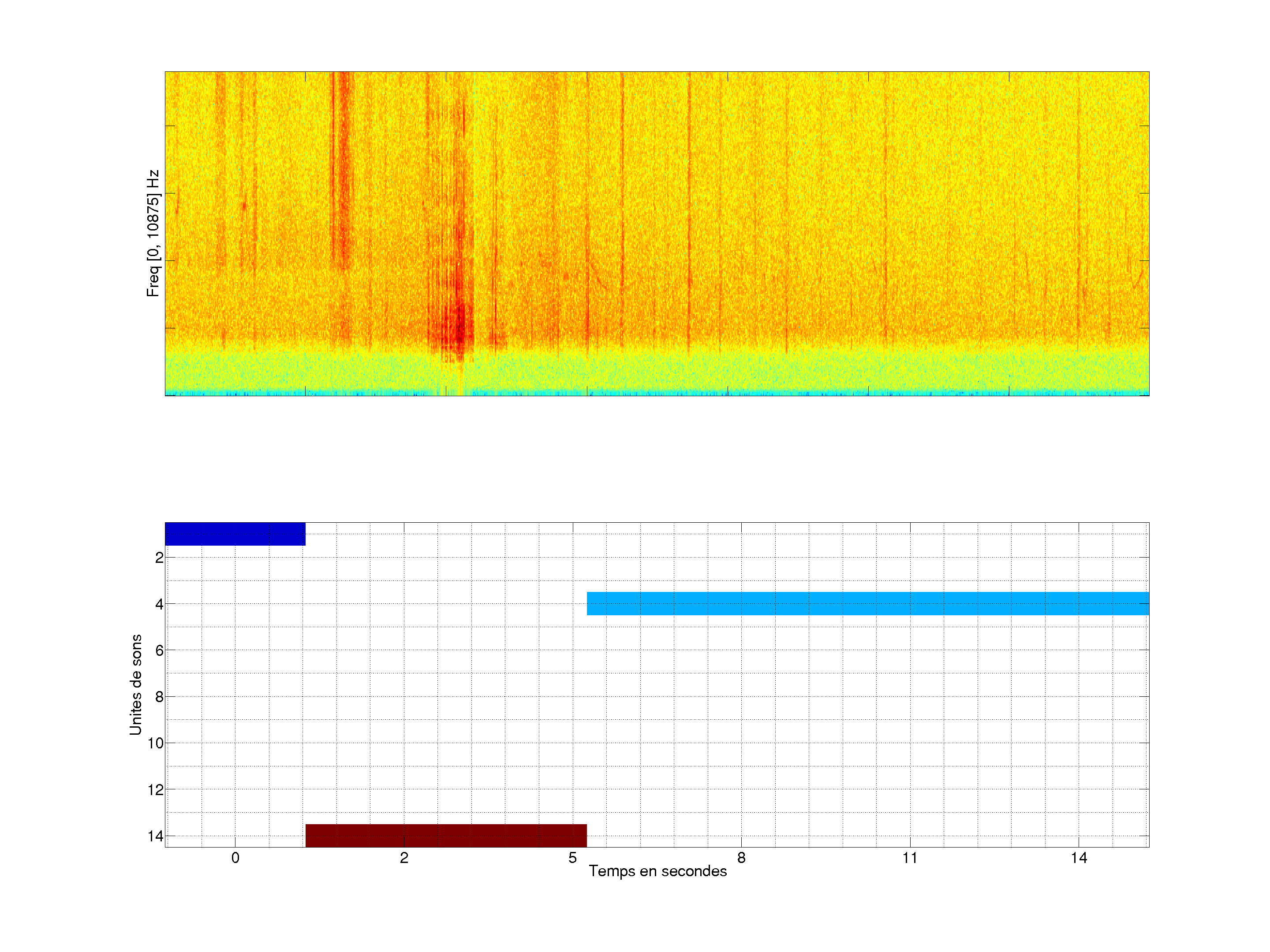1270x952 pixels.
Task: Click y-axis tick label 12
Action: (156, 790)
